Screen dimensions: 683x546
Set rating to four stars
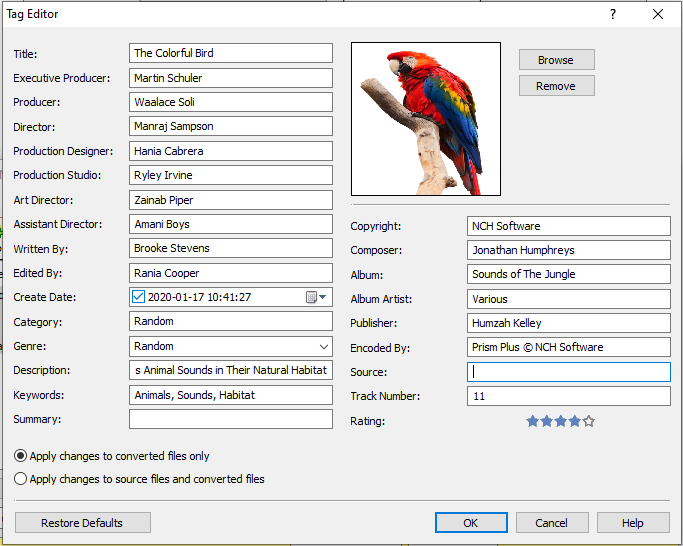[575, 421]
